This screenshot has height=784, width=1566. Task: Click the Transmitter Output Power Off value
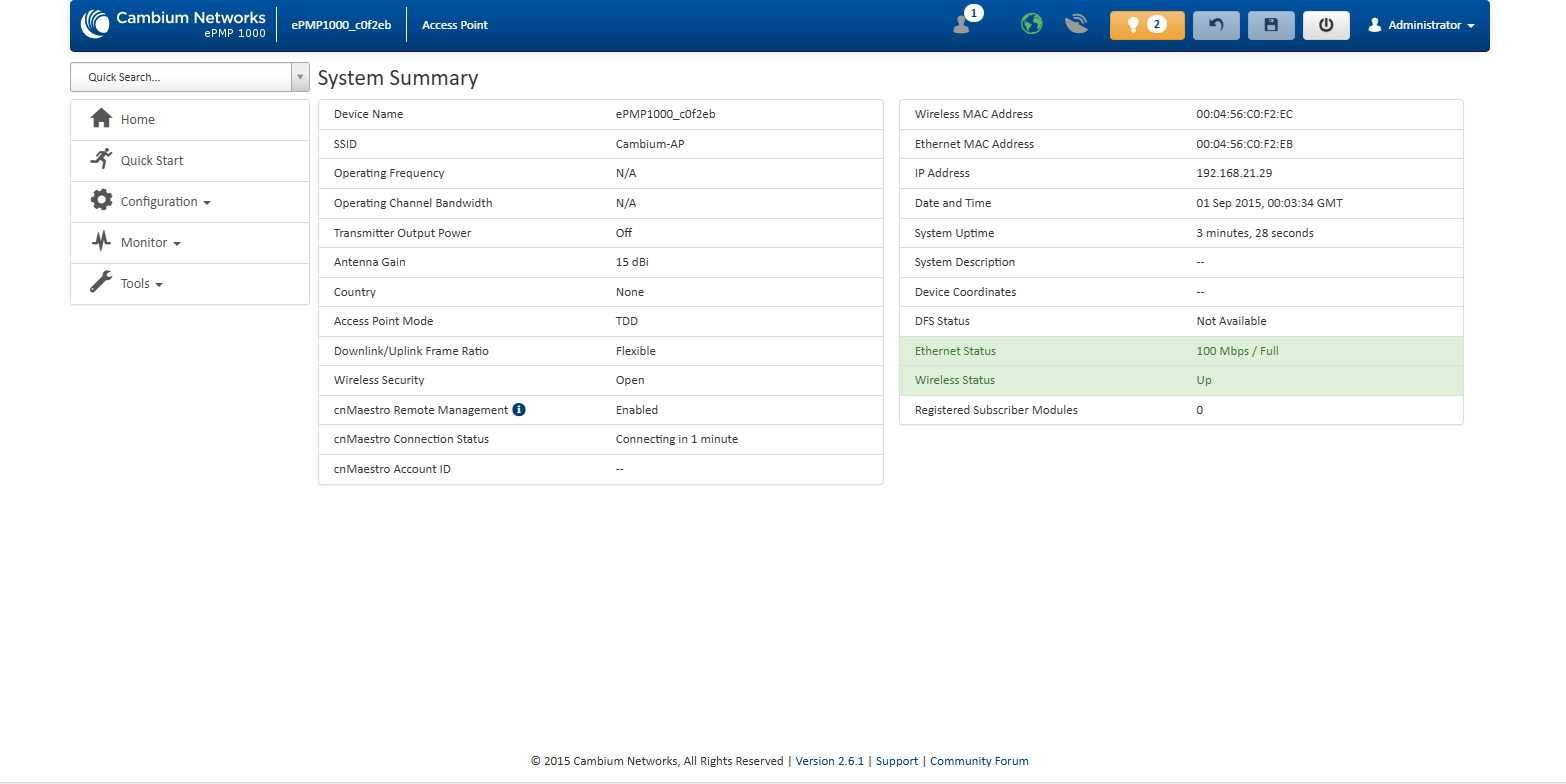point(624,233)
